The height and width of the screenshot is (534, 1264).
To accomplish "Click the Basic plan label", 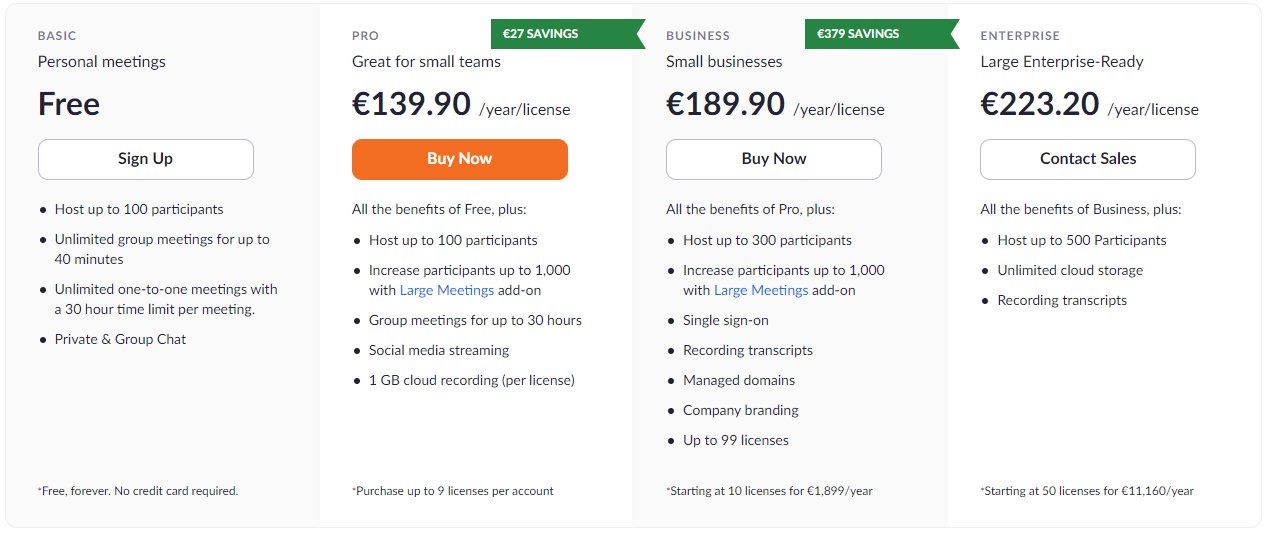I will point(57,36).
